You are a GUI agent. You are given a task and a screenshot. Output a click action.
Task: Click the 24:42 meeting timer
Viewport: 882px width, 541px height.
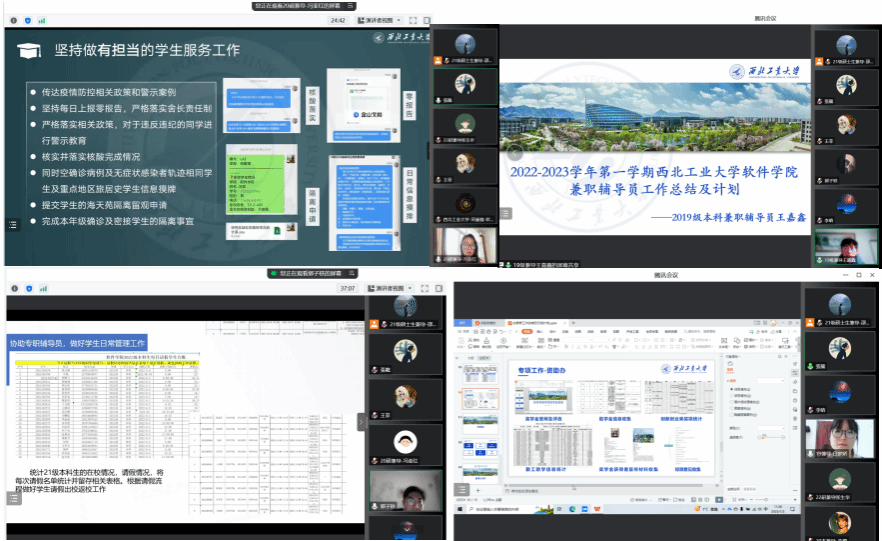coord(338,20)
